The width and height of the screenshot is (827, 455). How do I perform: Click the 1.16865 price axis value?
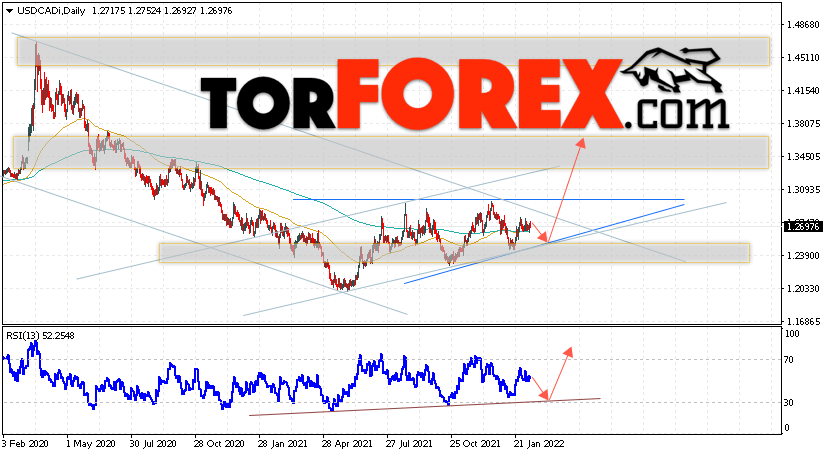tap(803, 322)
